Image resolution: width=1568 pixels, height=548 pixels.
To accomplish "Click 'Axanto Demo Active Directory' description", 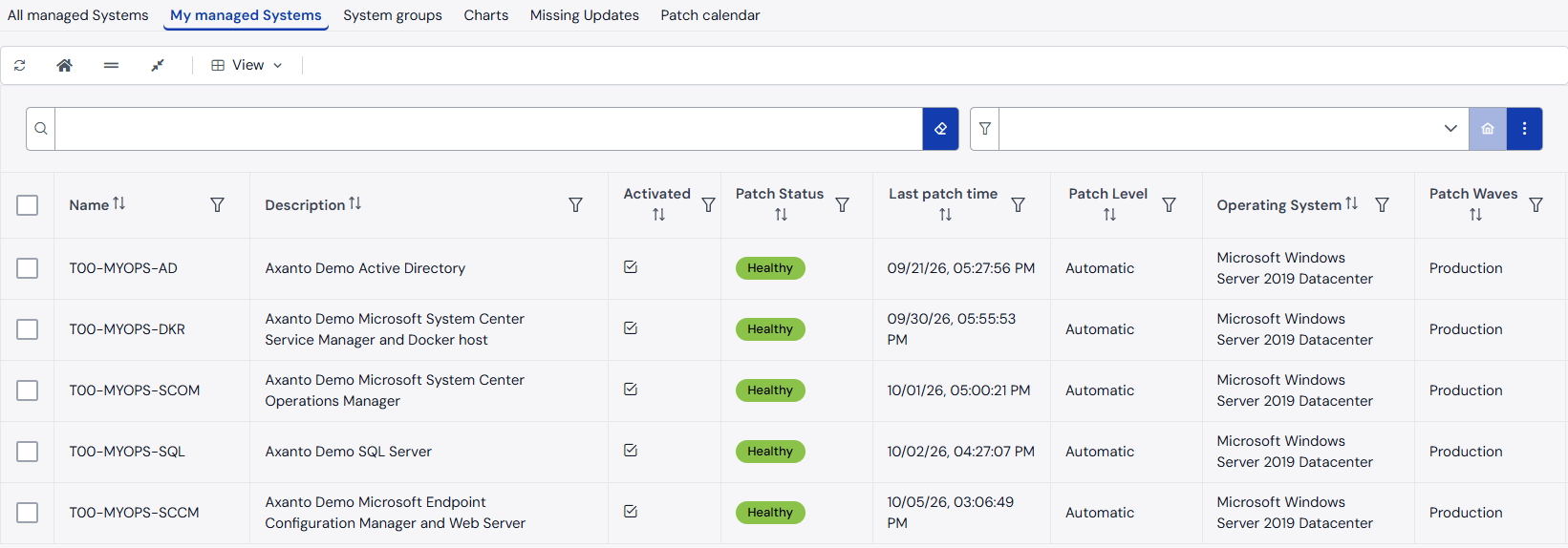I will (365, 268).
